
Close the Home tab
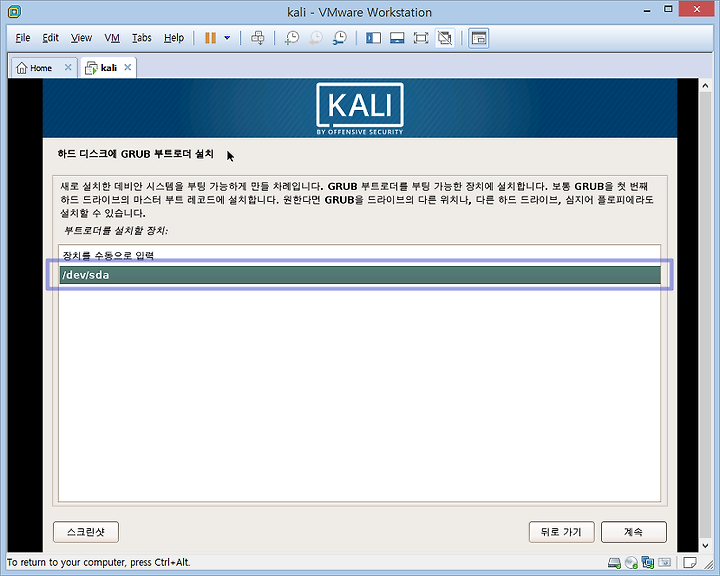[x=68, y=68]
